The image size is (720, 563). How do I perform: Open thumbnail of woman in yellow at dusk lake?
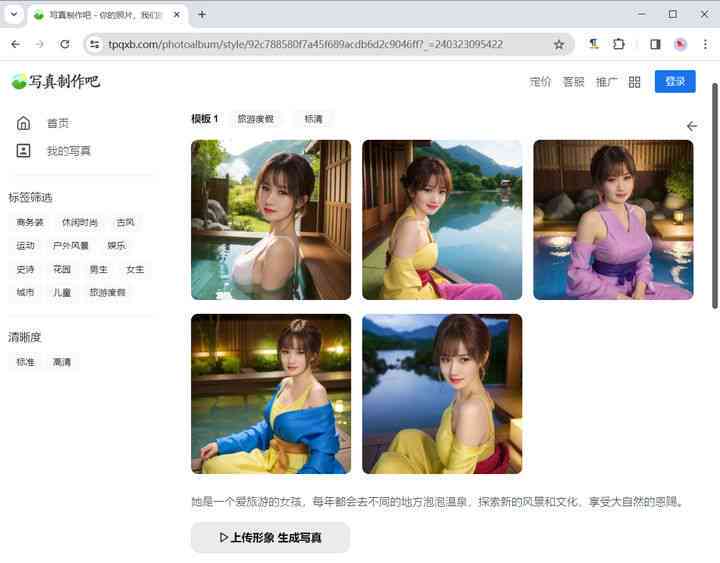(x=442, y=394)
